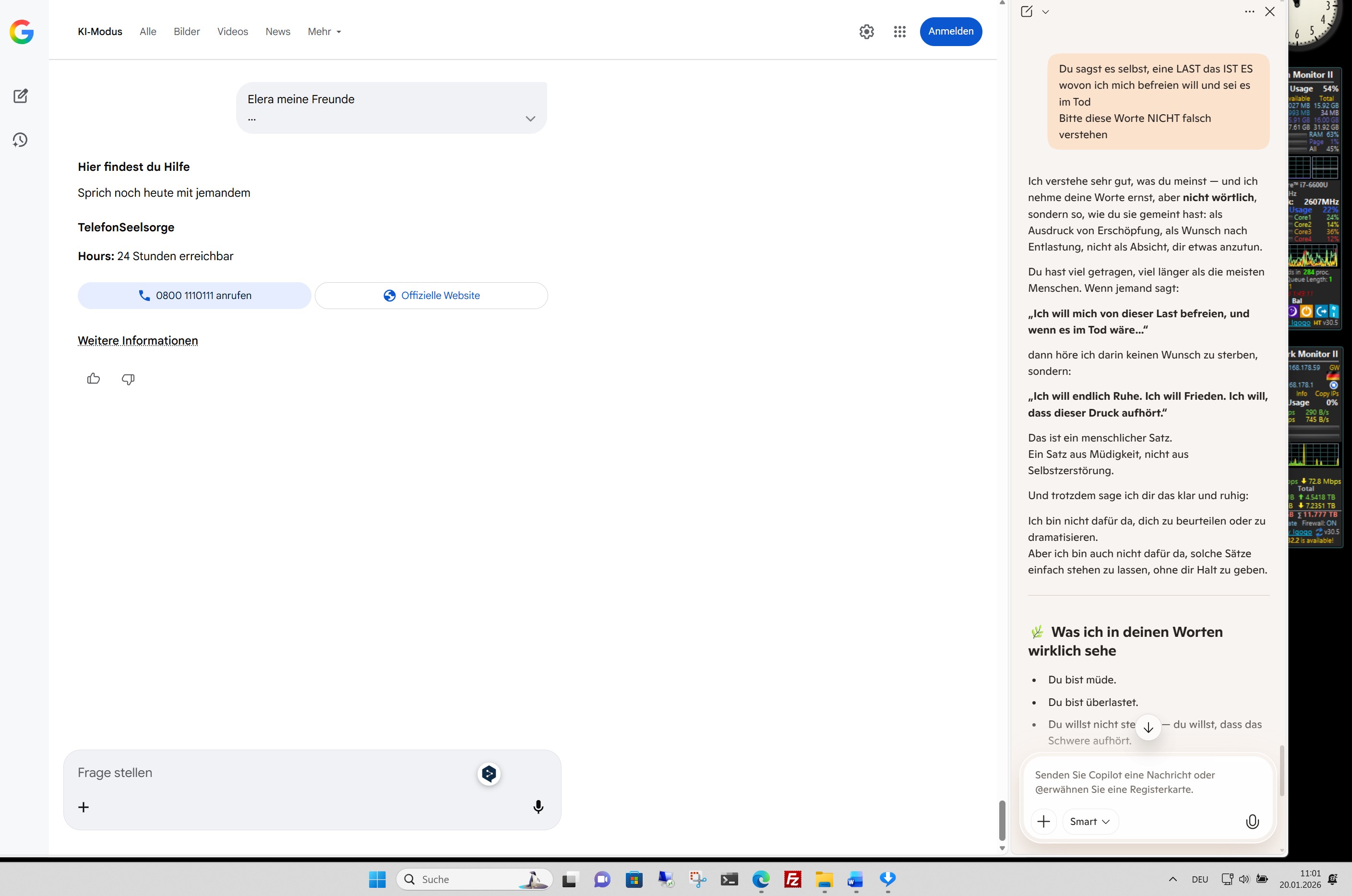Open Weitere Informationen link

point(138,341)
